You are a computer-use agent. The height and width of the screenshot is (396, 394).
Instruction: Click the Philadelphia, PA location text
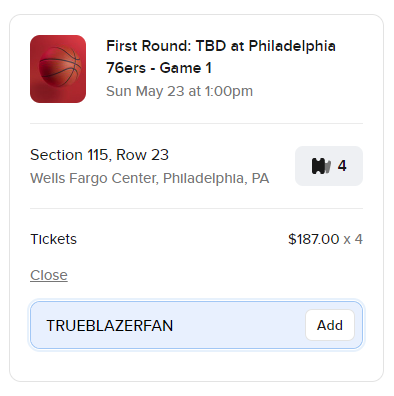[216, 178]
